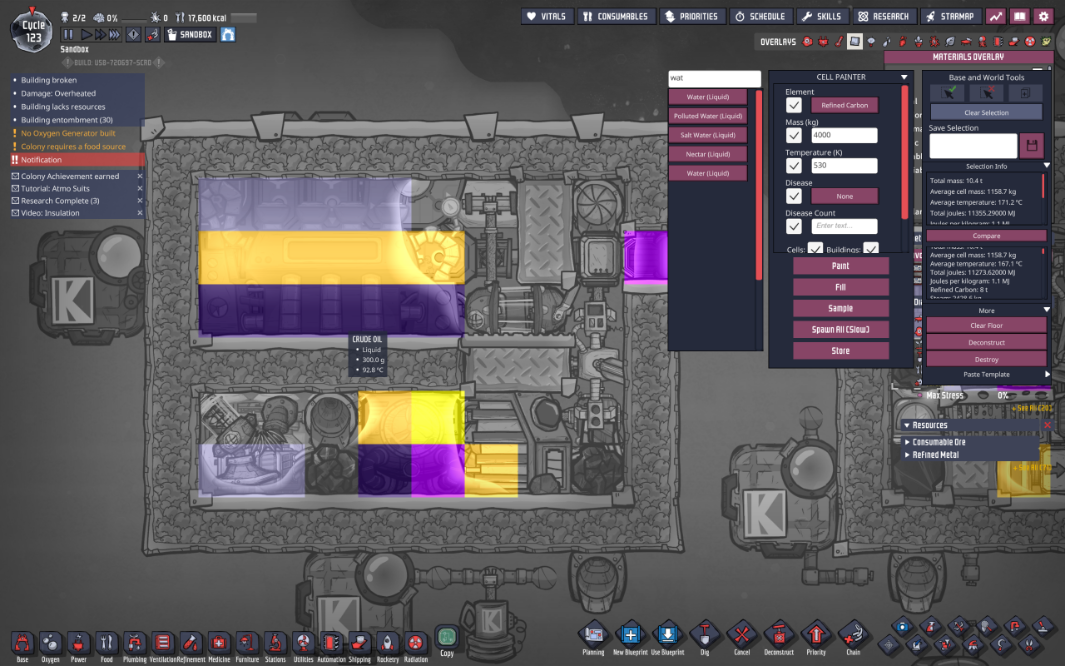Image resolution: width=1065 pixels, height=666 pixels.
Task: Open the Shipping build category
Action: [359, 644]
